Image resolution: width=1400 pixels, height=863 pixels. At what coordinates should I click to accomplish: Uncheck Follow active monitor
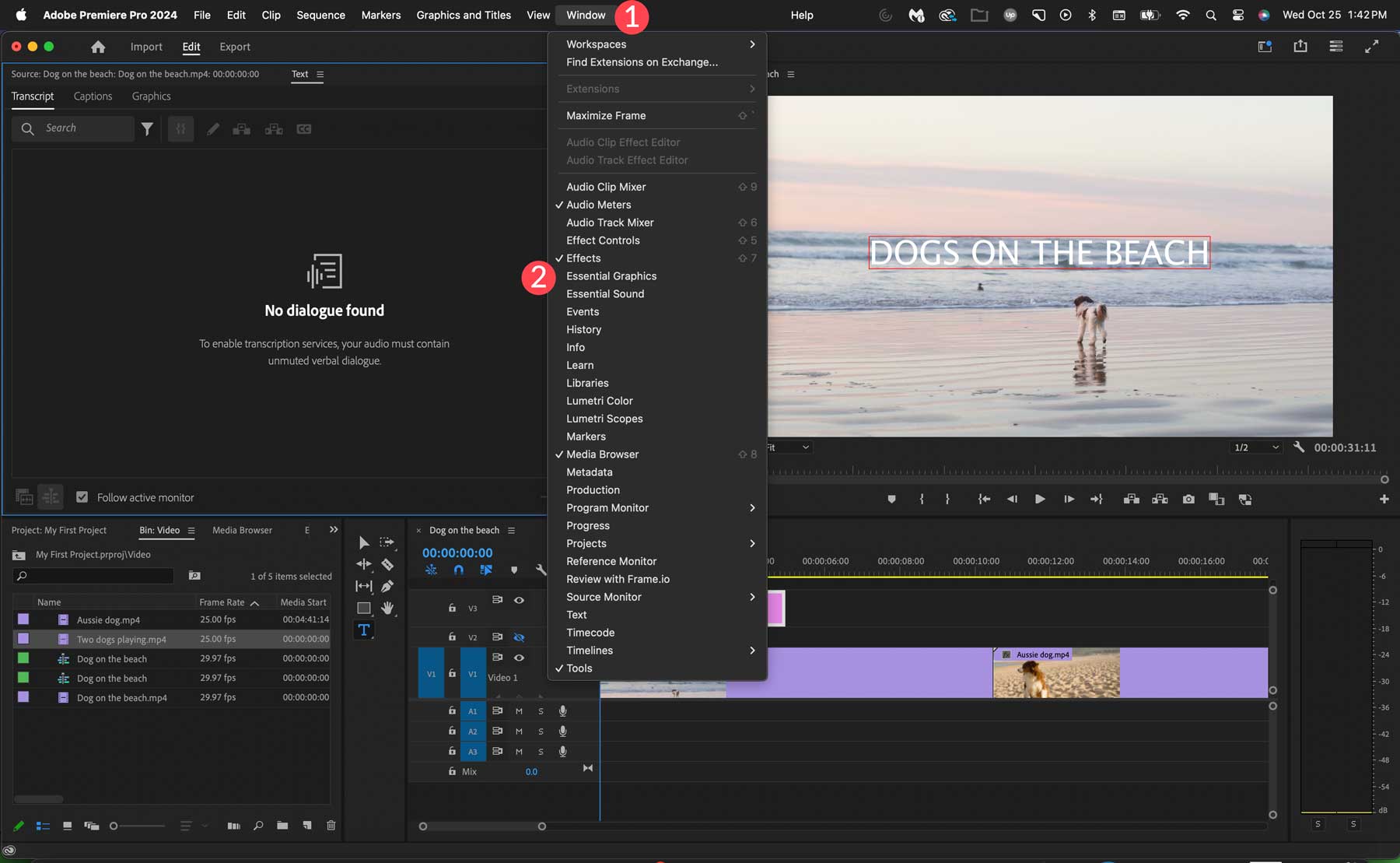pyautogui.click(x=82, y=496)
